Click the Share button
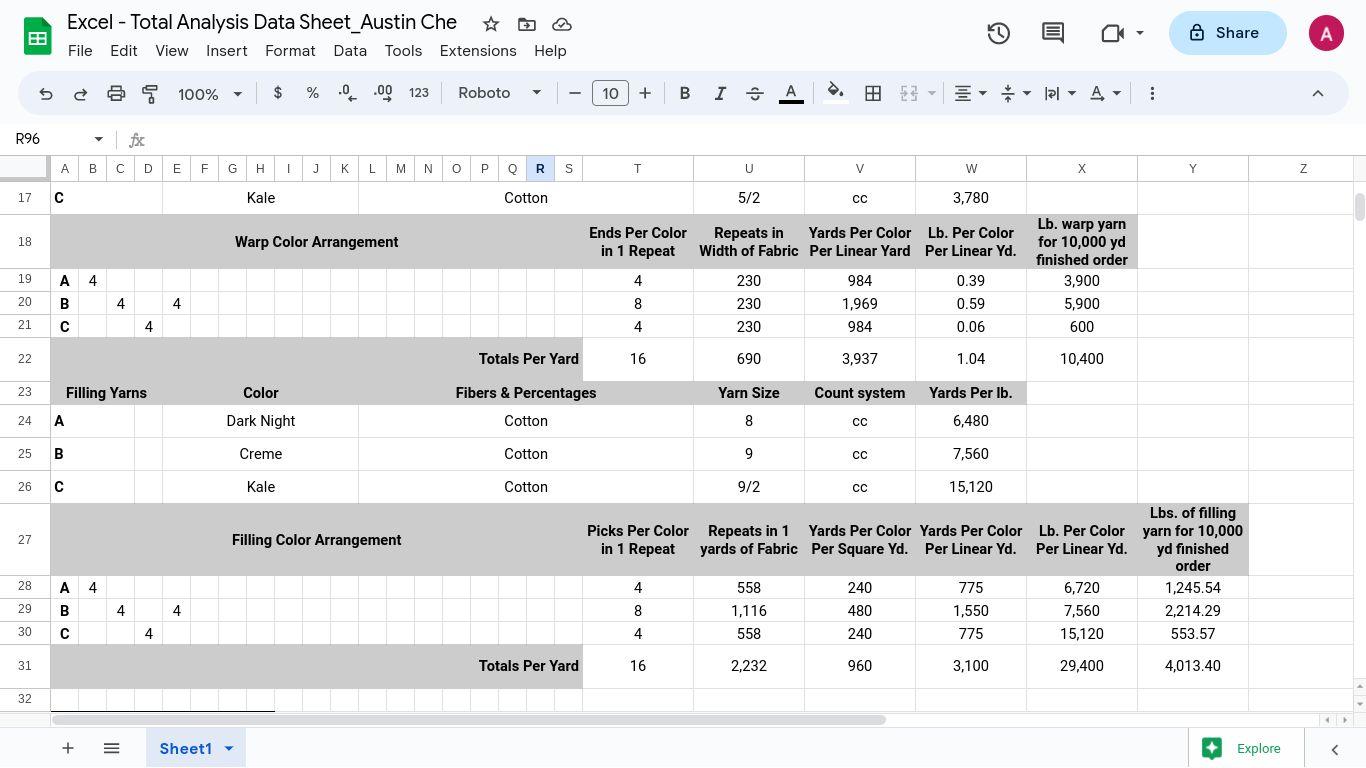1366x768 pixels. pyautogui.click(x=1227, y=33)
